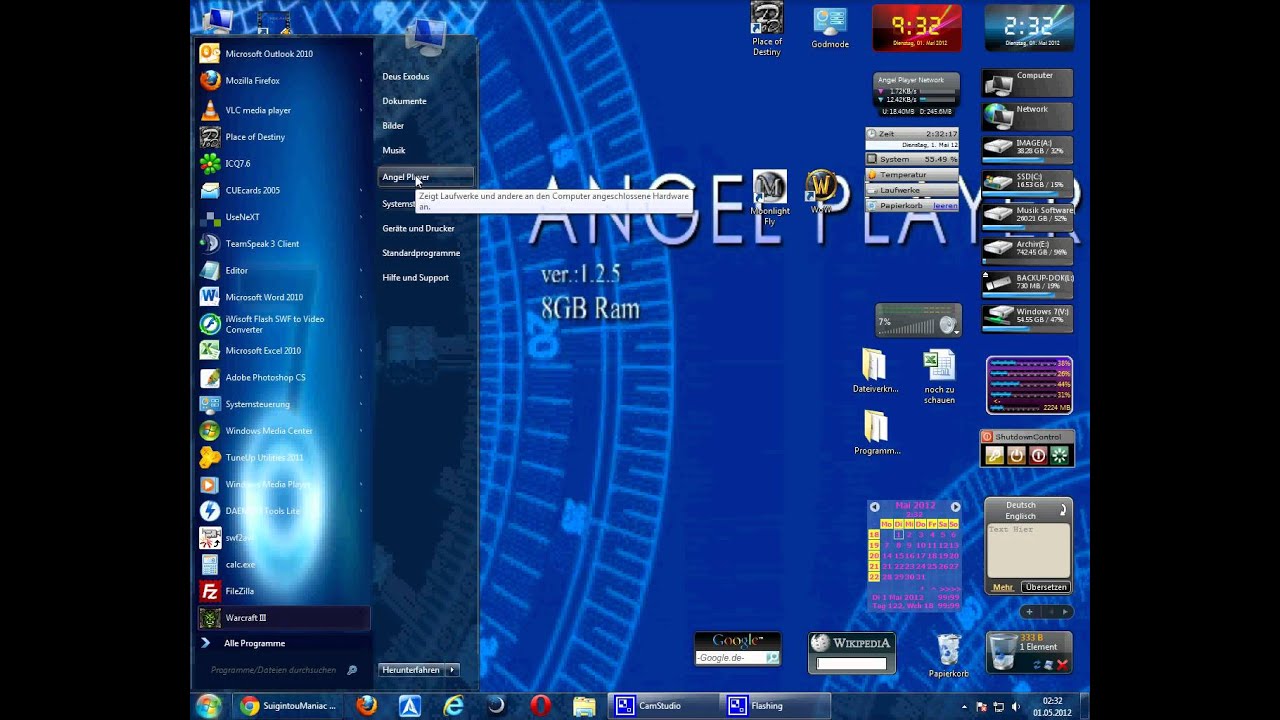Launch Mozilla Firefox from Start menu
Screen dimensions: 1280x720
[284, 81]
